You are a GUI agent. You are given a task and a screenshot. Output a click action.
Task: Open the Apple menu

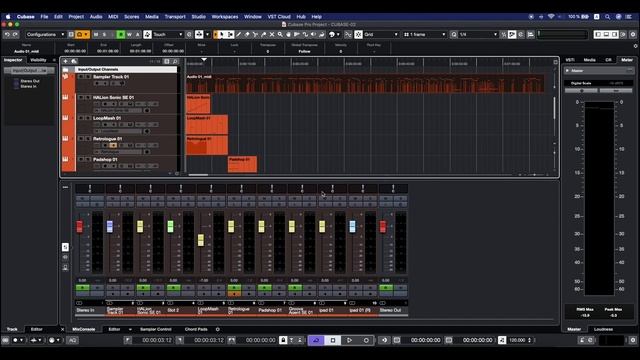pos(8,17)
